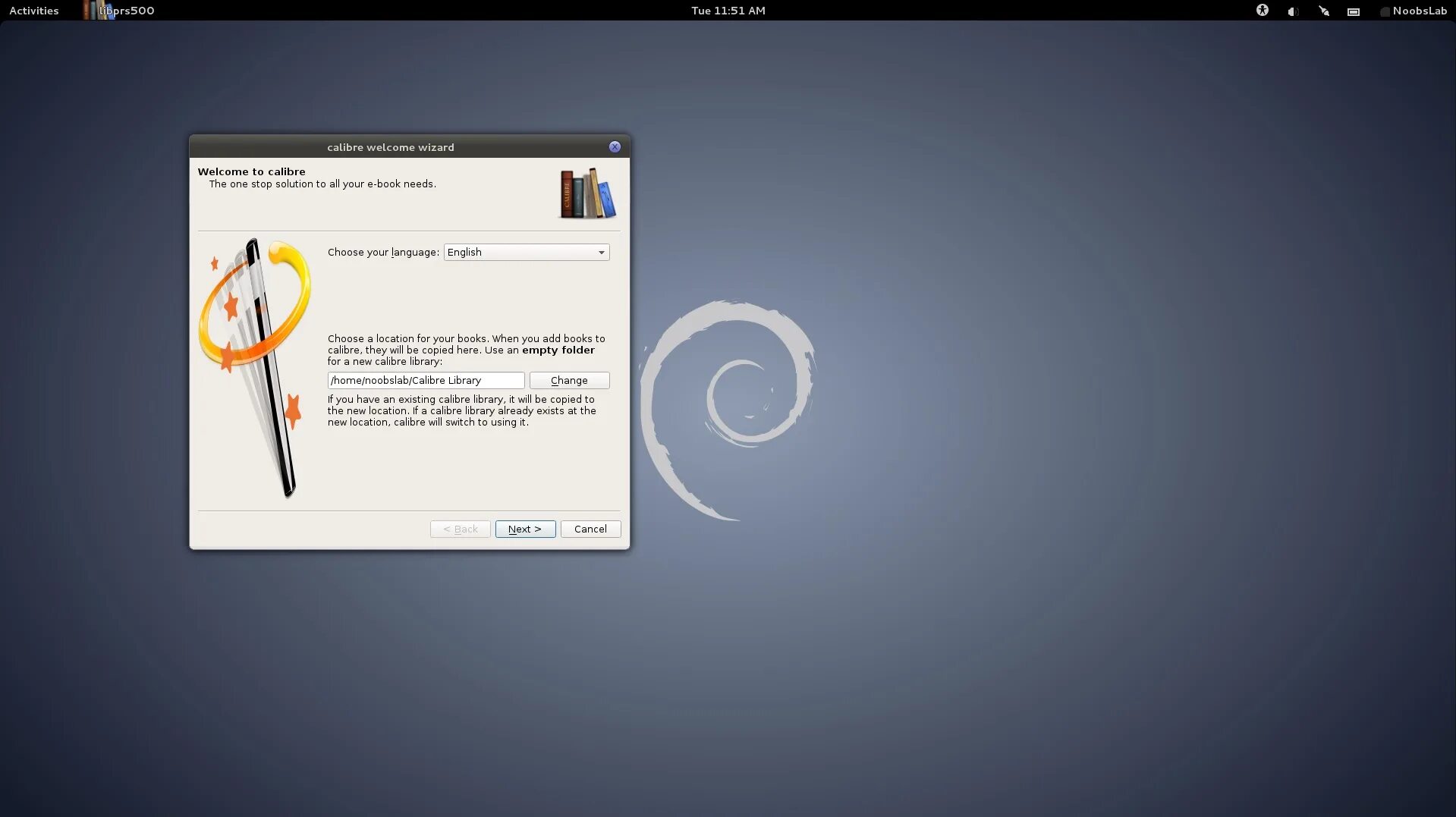This screenshot has width=1456, height=817.
Task: Click the battery indicator icon in top bar
Action: [x=1354, y=11]
